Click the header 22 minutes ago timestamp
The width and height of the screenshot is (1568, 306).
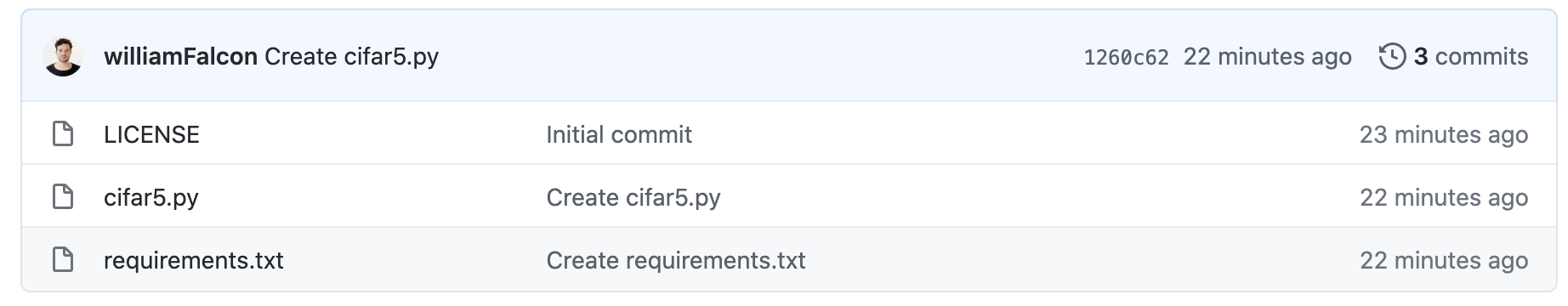pyautogui.click(x=1267, y=57)
